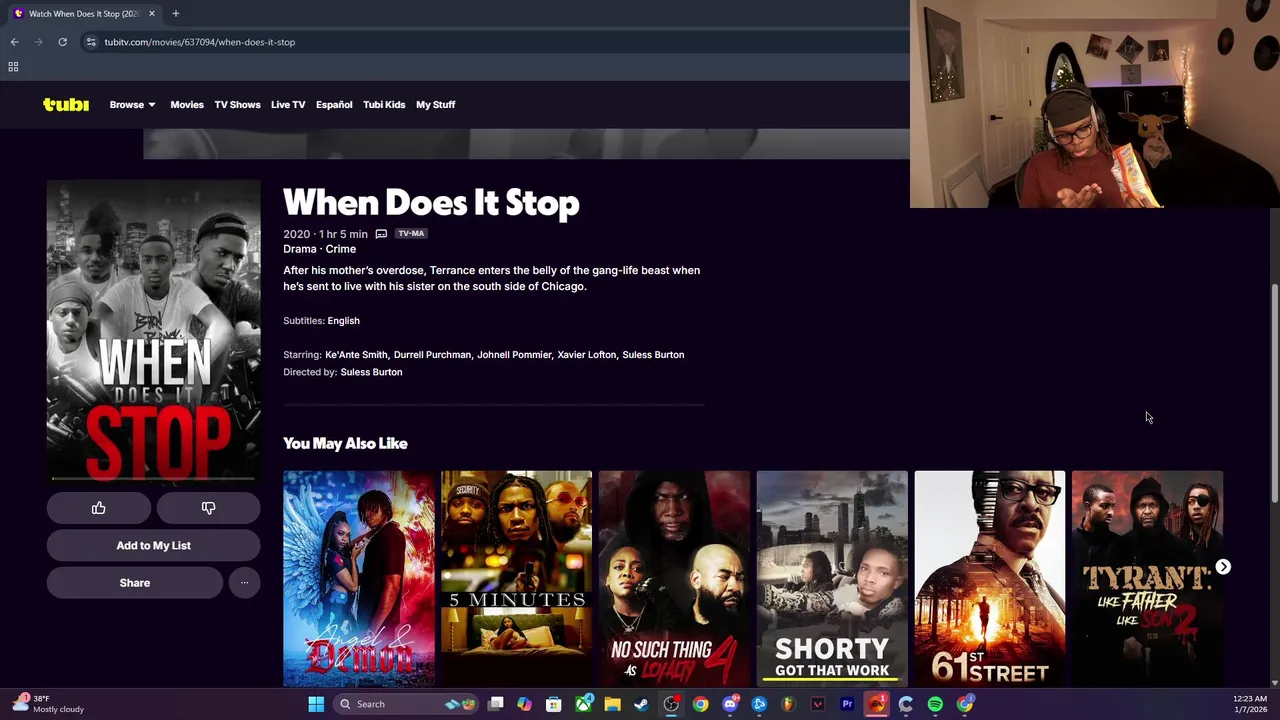View actor Xavier Lofton
The image size is (1280, 720).
click(x=587, y=355)
